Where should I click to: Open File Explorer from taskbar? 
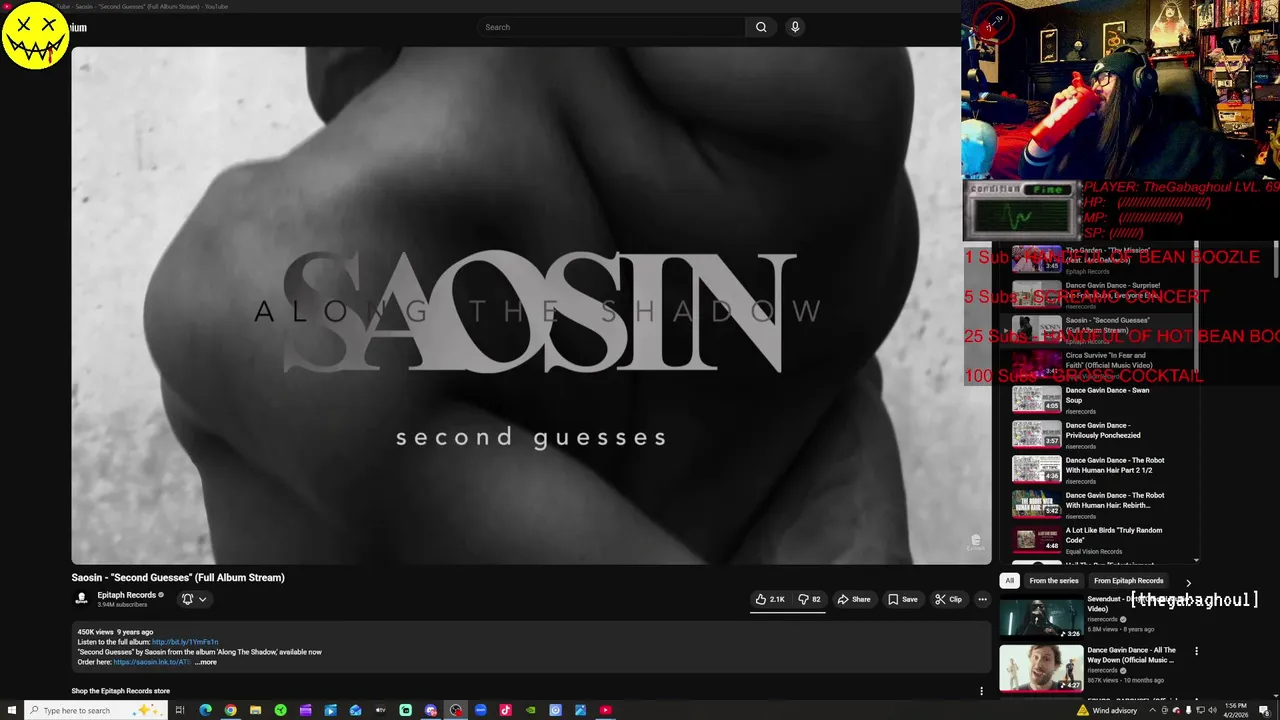tap(255, 710)
